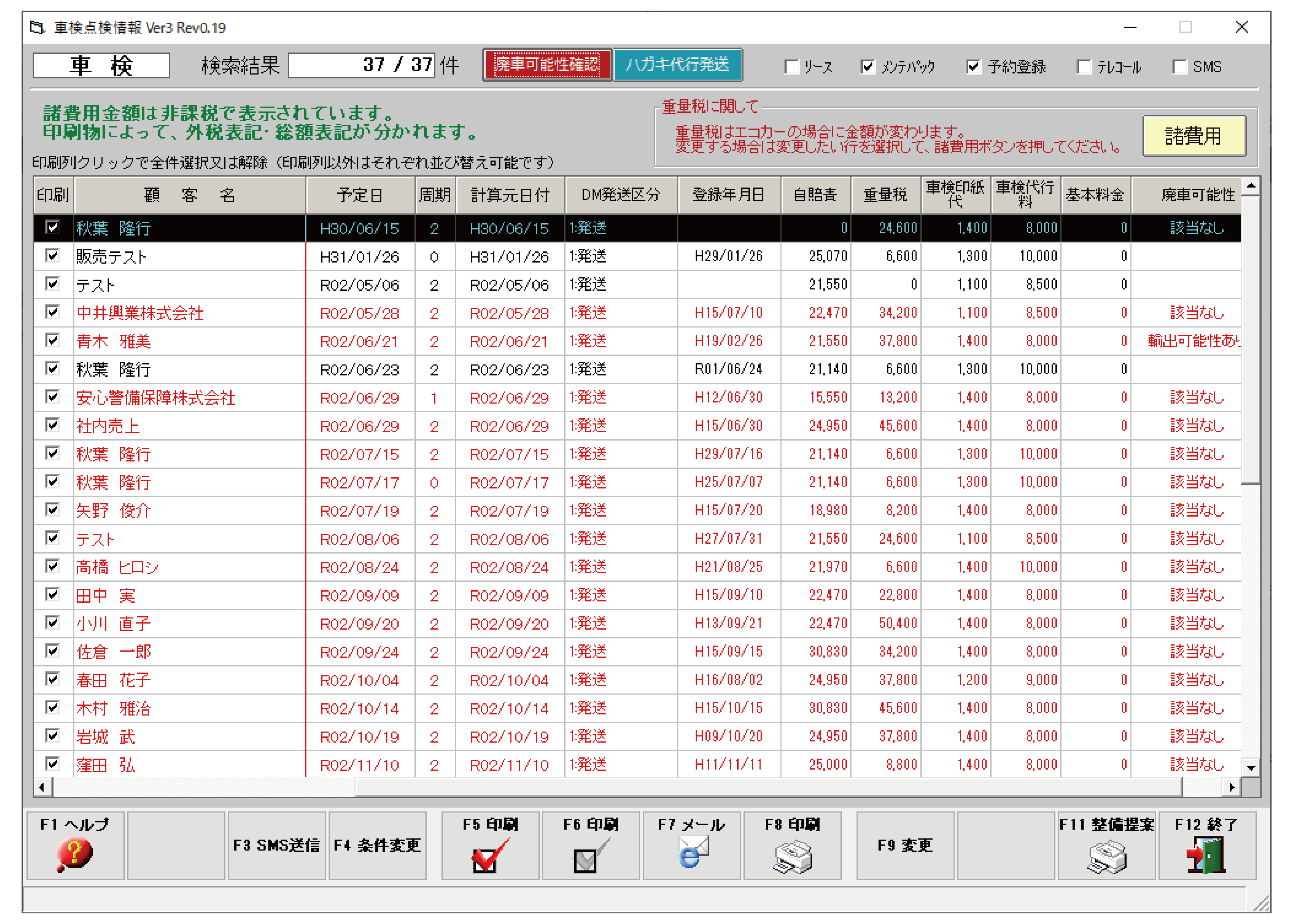Enable the テレコール checkbox
1293x924 pixels.
pyautogui.click(x=1084, y=67)
